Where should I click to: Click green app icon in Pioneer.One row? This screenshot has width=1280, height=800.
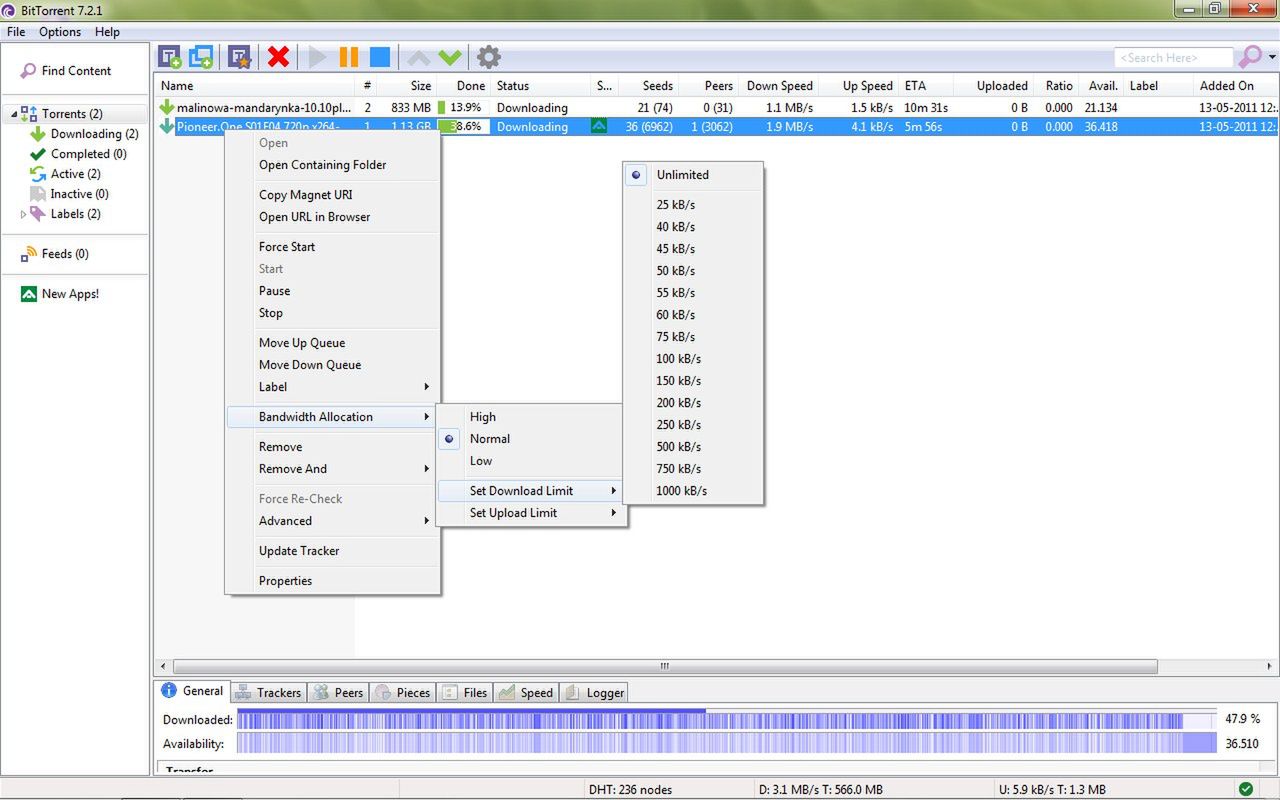(600, 127)
